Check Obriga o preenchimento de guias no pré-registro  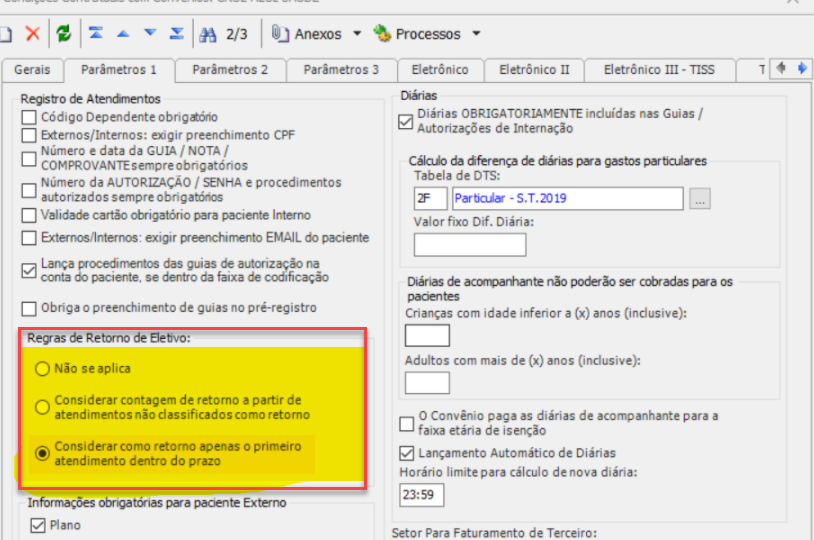pos(29,308)
